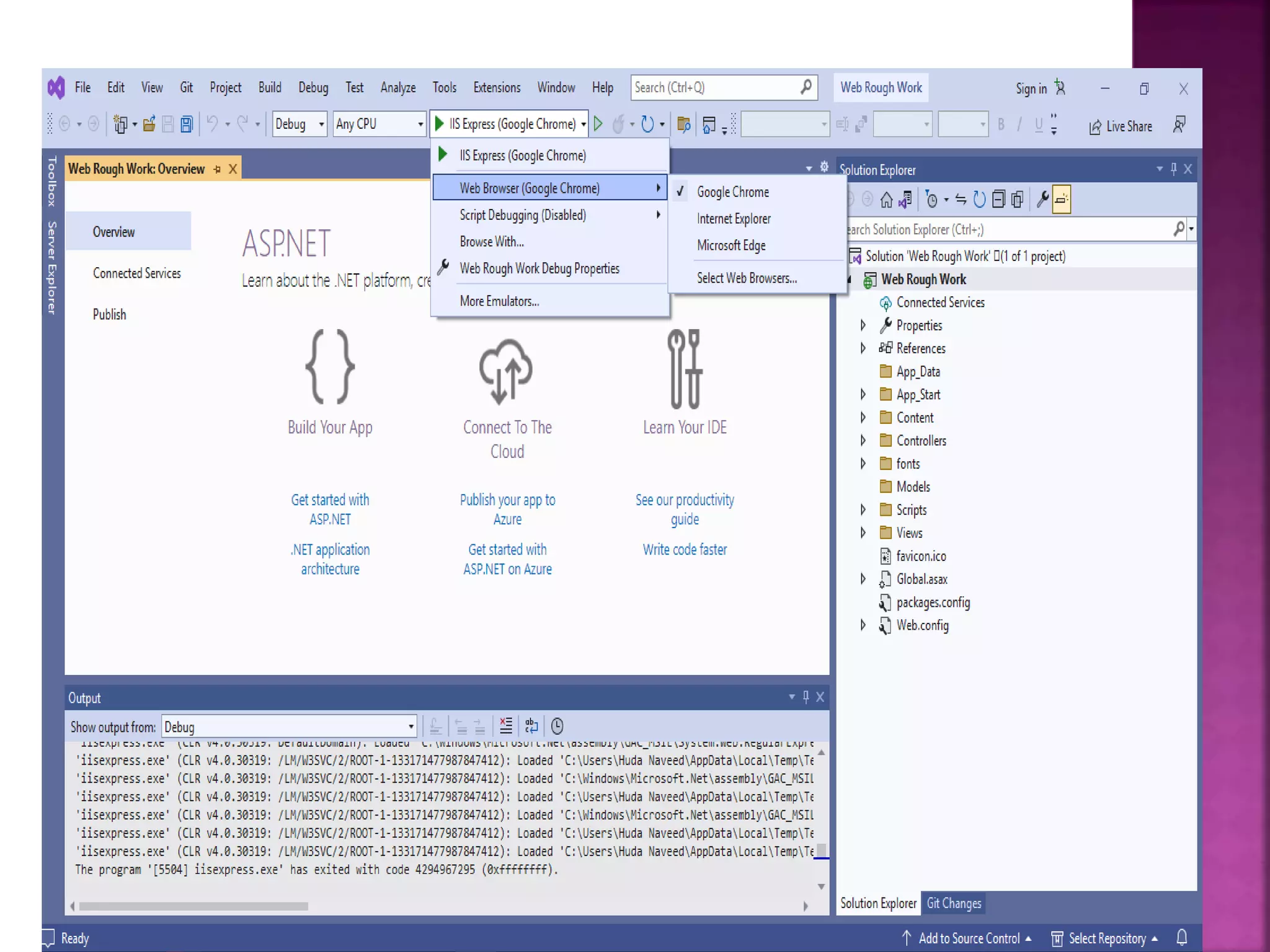Click the Solution Explorer blue Refresh icon
The image size is (1270, 952).
click(x=979, y=200)
